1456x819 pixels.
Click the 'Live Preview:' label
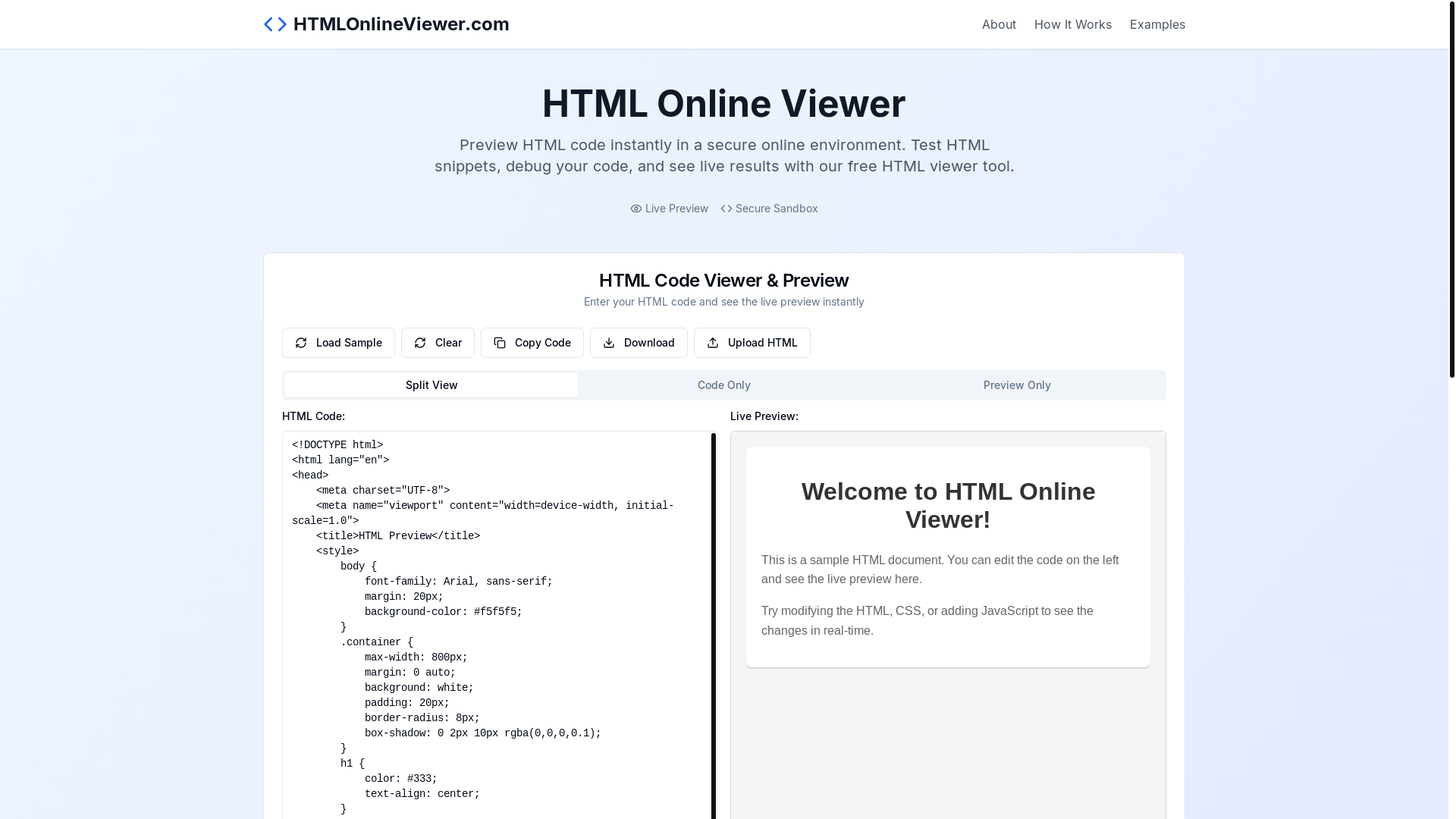(764, 416)
